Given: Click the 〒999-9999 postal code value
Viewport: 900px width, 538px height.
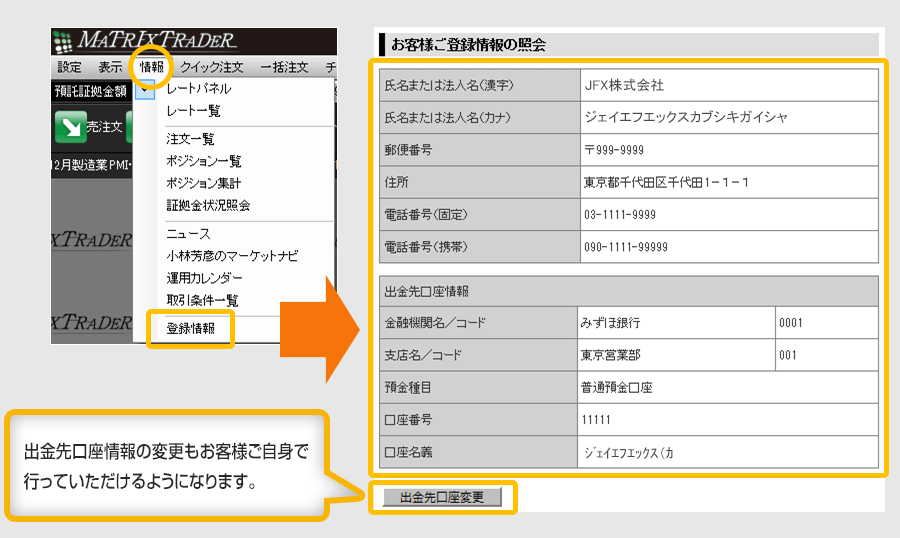Looking at the screenshot, I should click(x=614, y=150).
